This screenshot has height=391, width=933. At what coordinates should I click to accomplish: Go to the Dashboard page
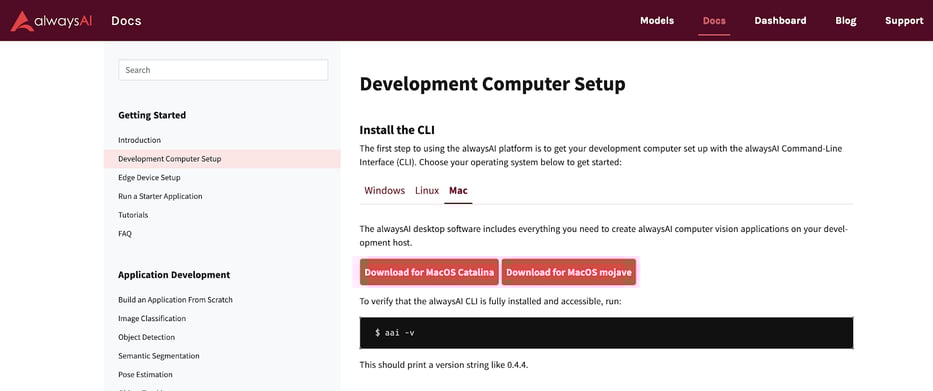pyautogui.click(x=780, y=20)
